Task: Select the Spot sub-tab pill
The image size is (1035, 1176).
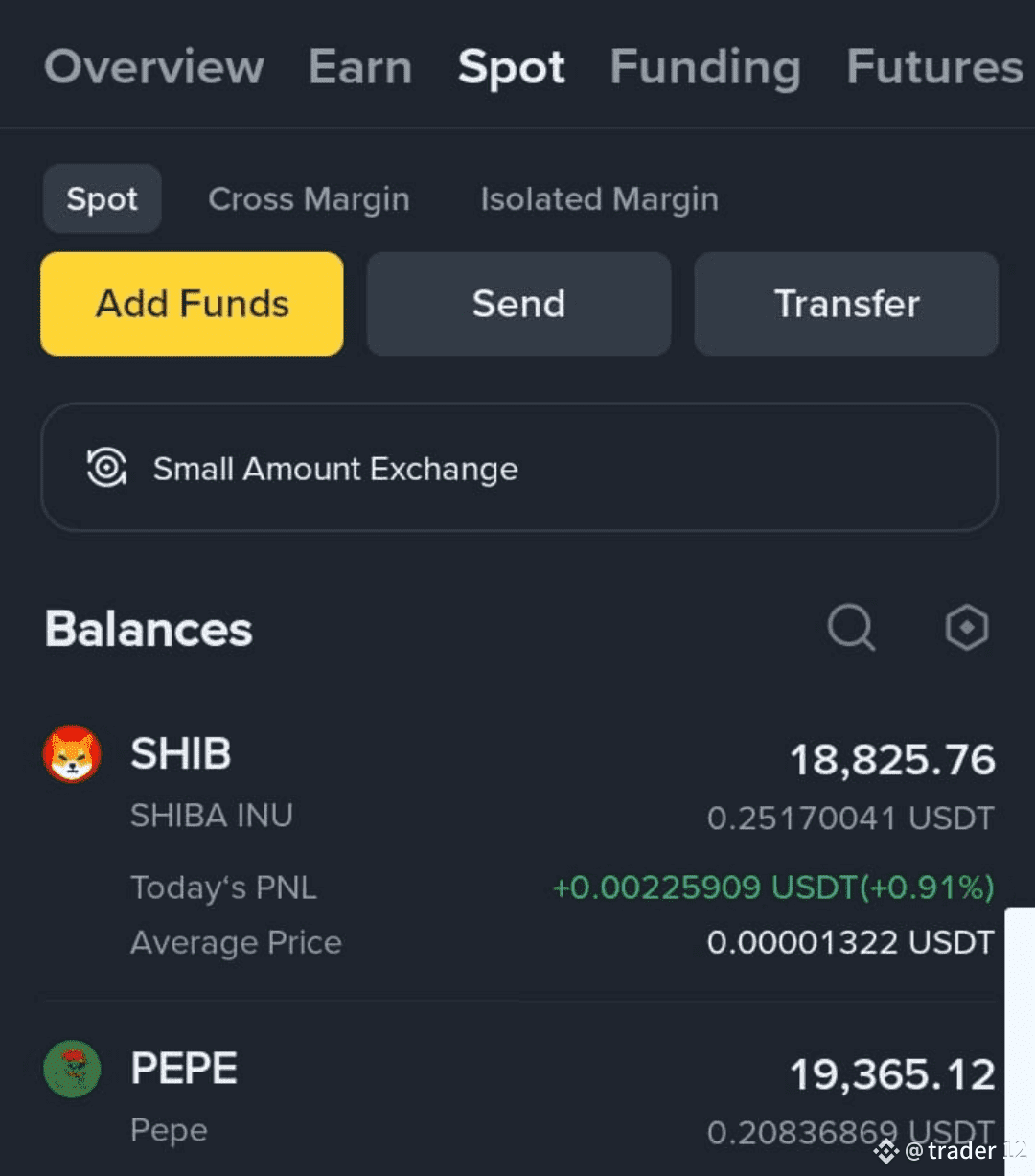Action: 103,198
